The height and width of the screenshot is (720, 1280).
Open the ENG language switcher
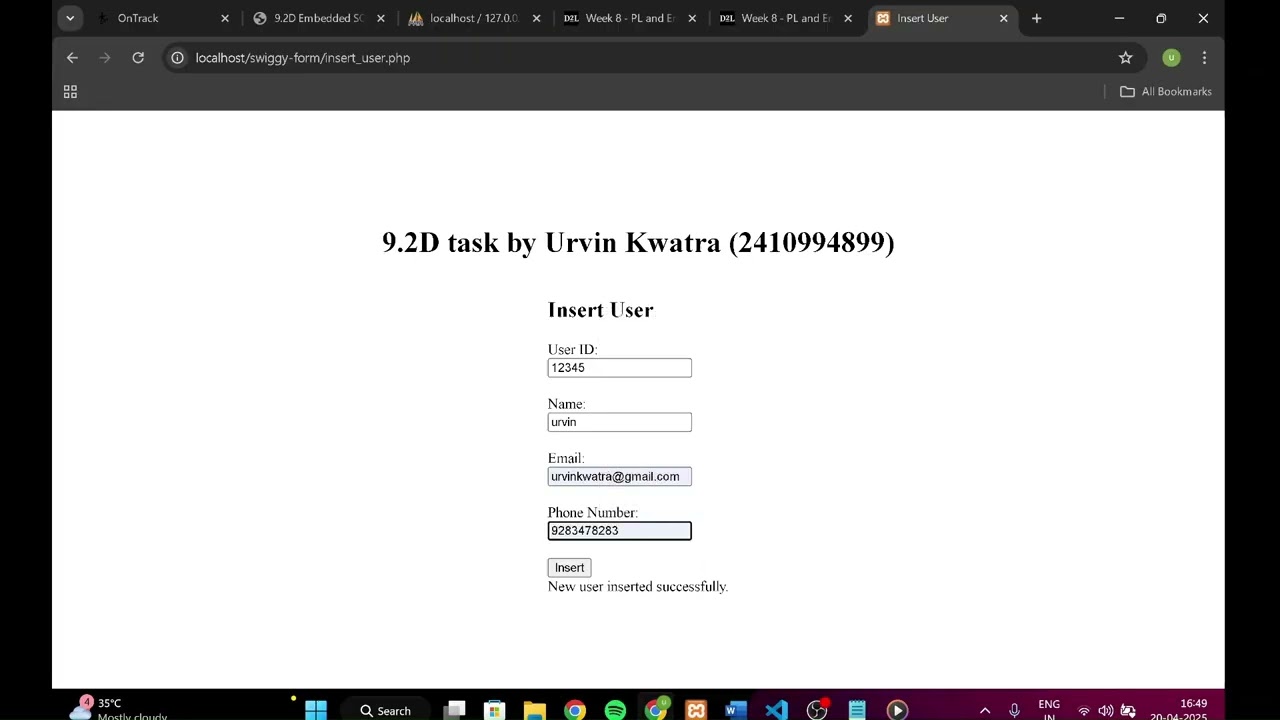point(1049,709)
